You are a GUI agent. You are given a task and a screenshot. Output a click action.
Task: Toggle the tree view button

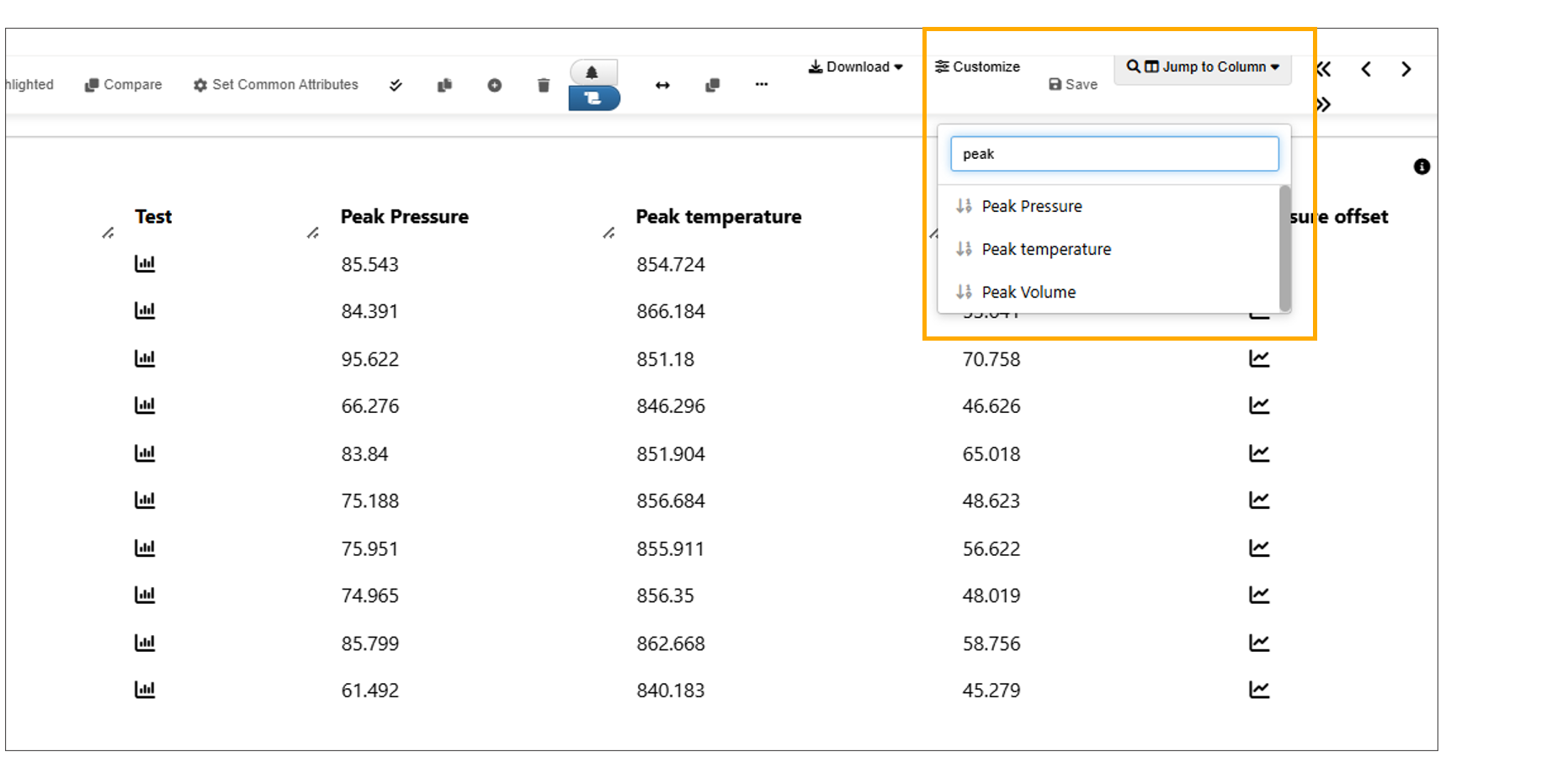coord(593,72)
